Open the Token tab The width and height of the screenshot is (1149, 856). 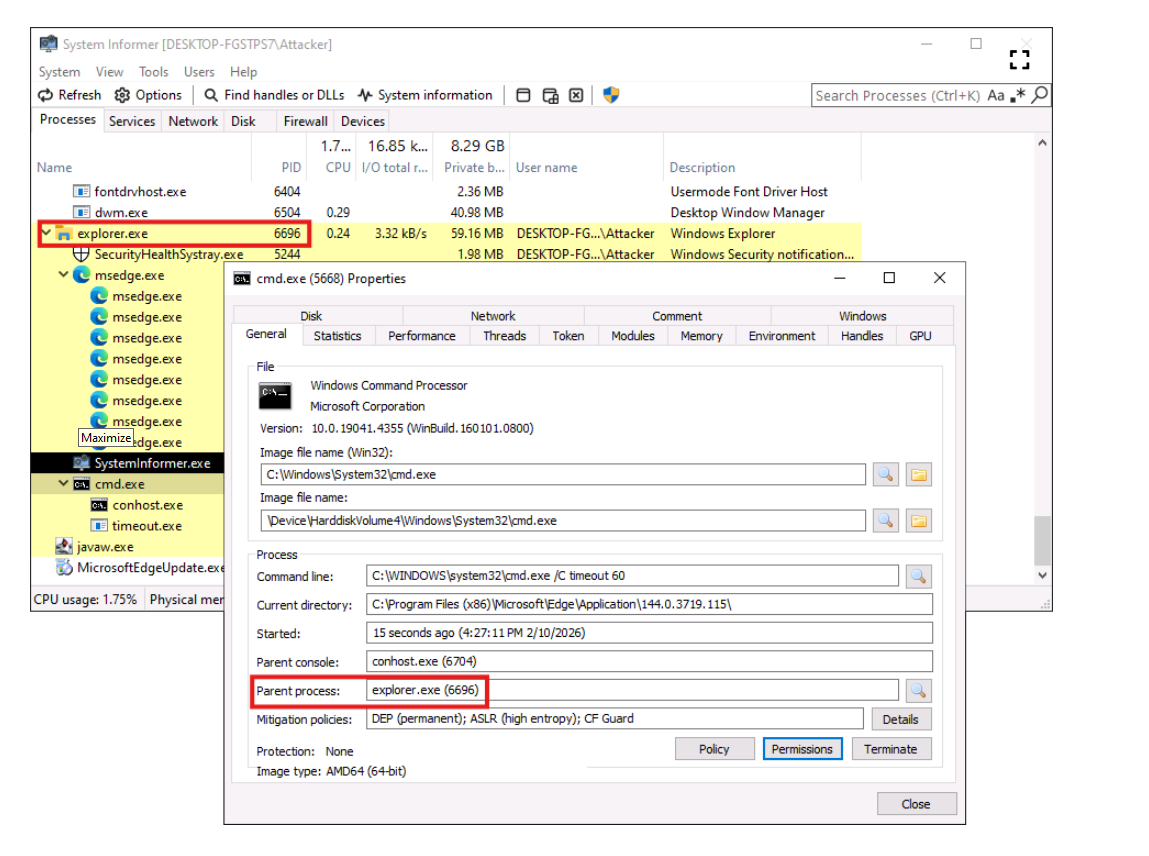pyautogui.click(x=568, y=336)
